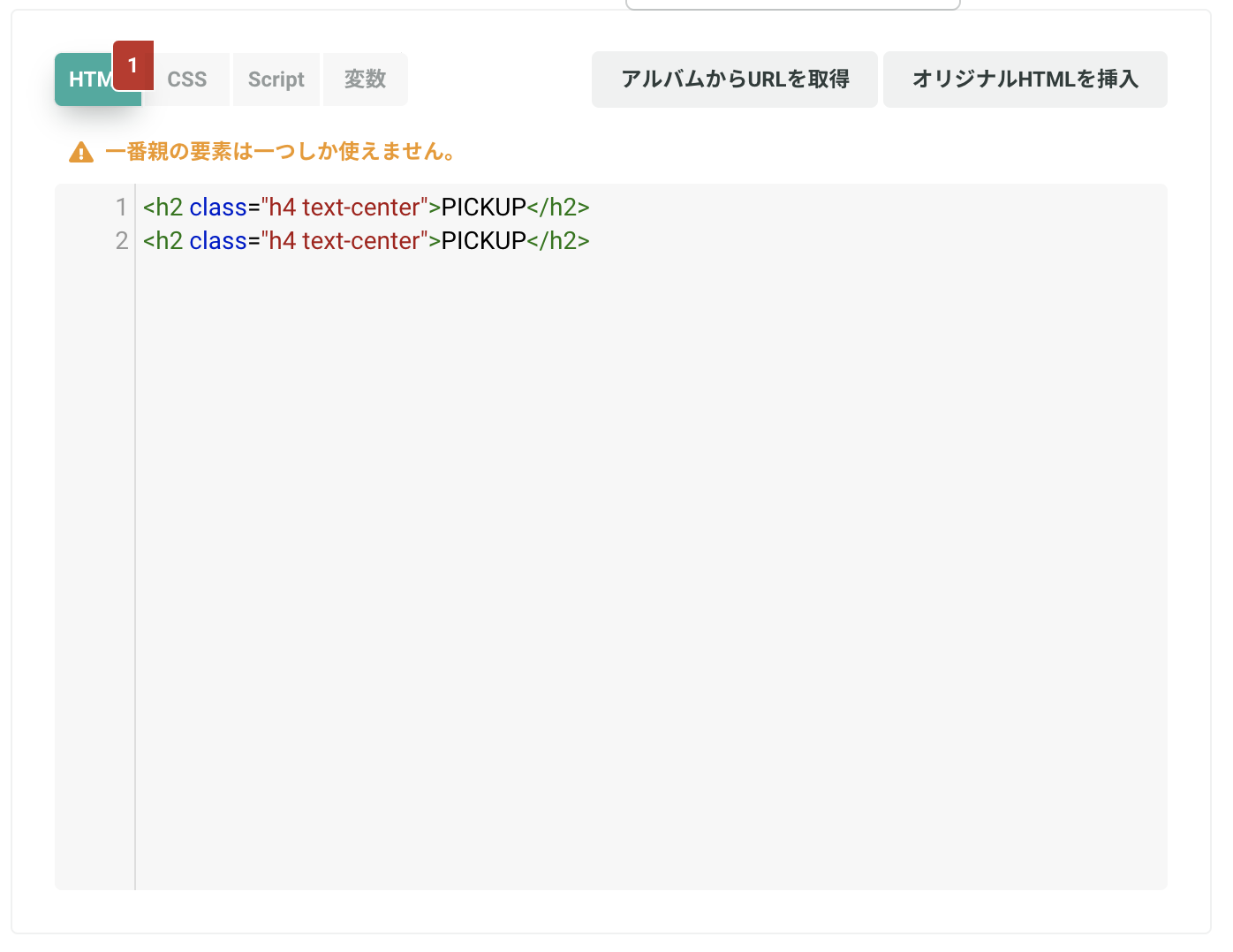
Task: Click the warning message 一番親の要素は一つしか使えません。
Action: (x=280, y=152)
